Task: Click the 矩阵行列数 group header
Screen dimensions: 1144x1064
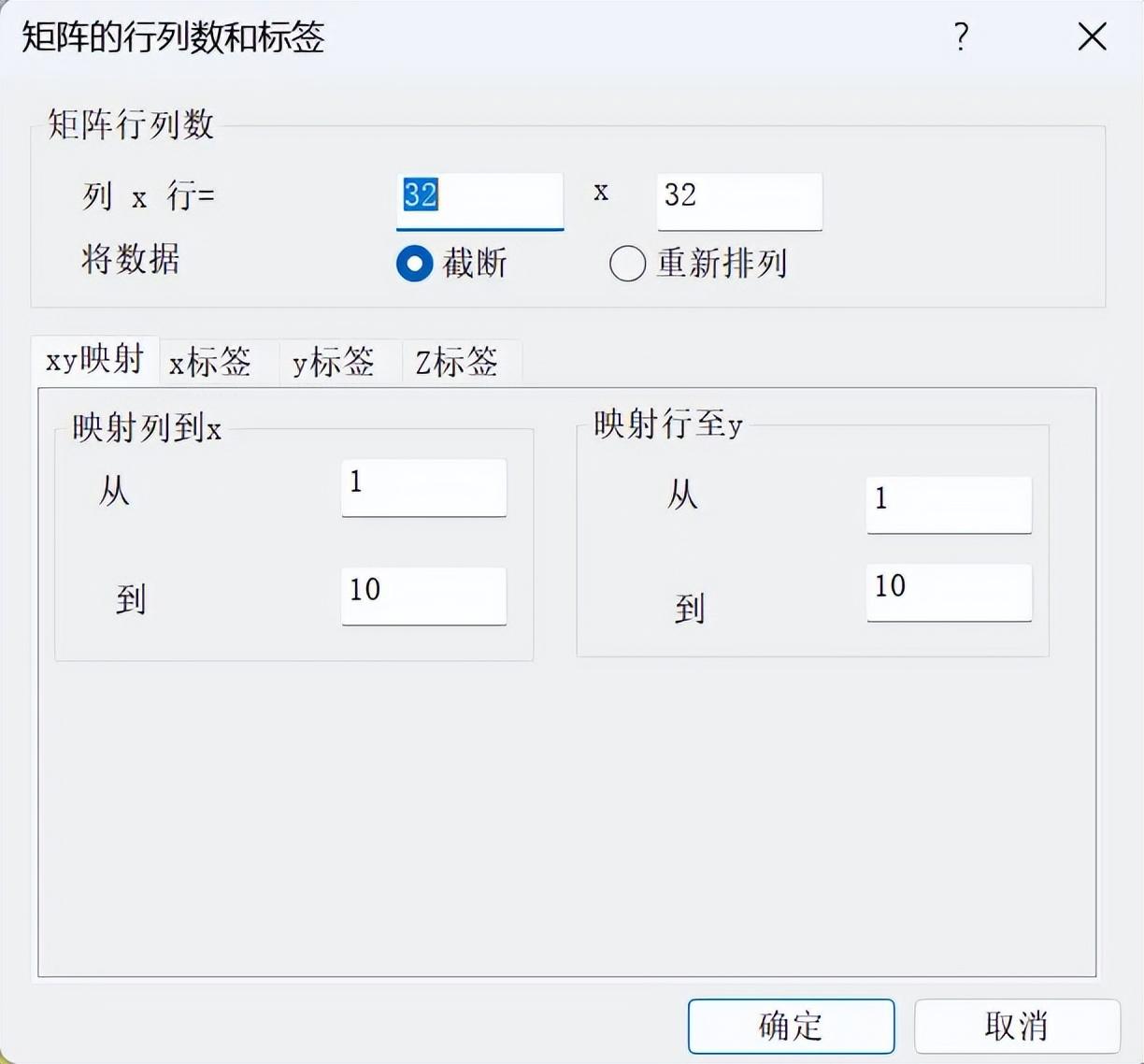Action: (x=131, y=122)
